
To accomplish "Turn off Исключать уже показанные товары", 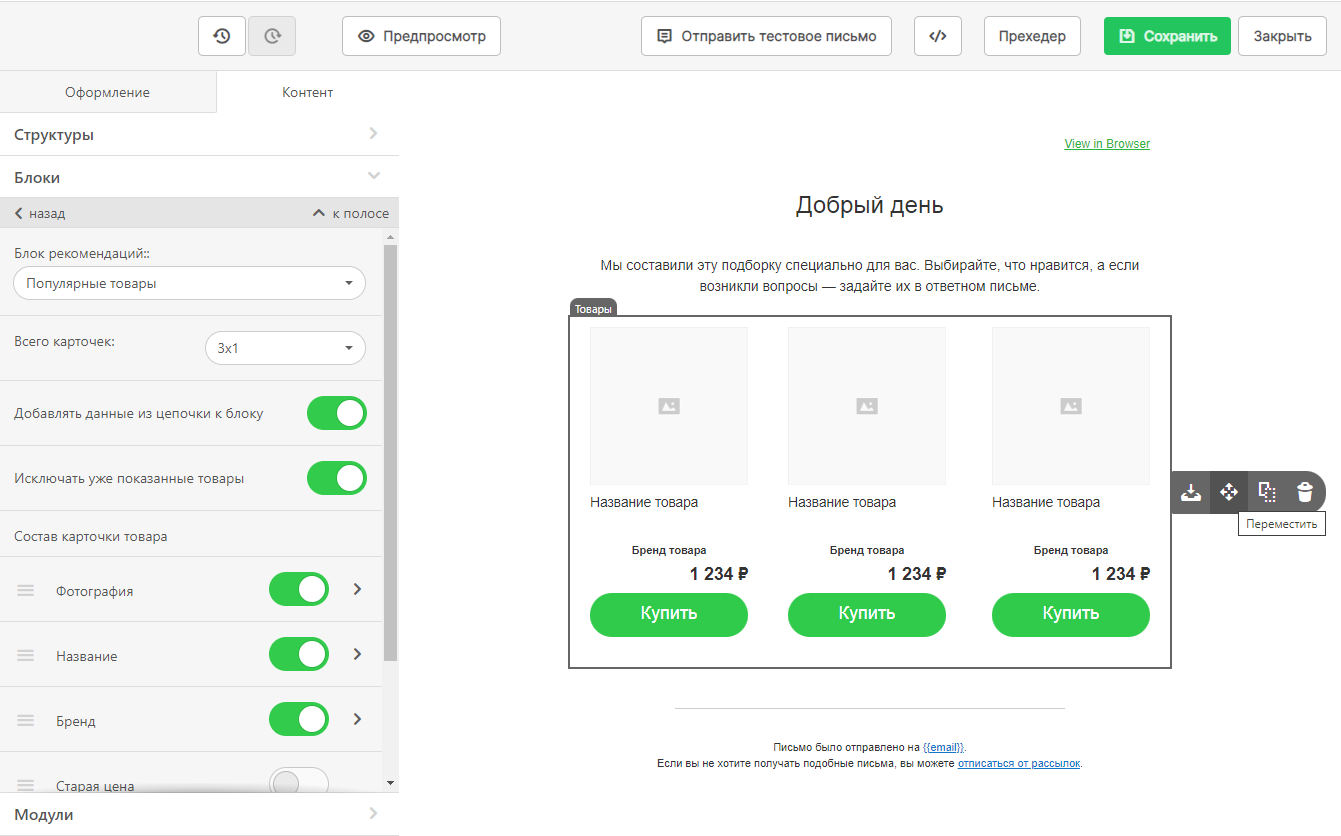I will pos(337,478).
